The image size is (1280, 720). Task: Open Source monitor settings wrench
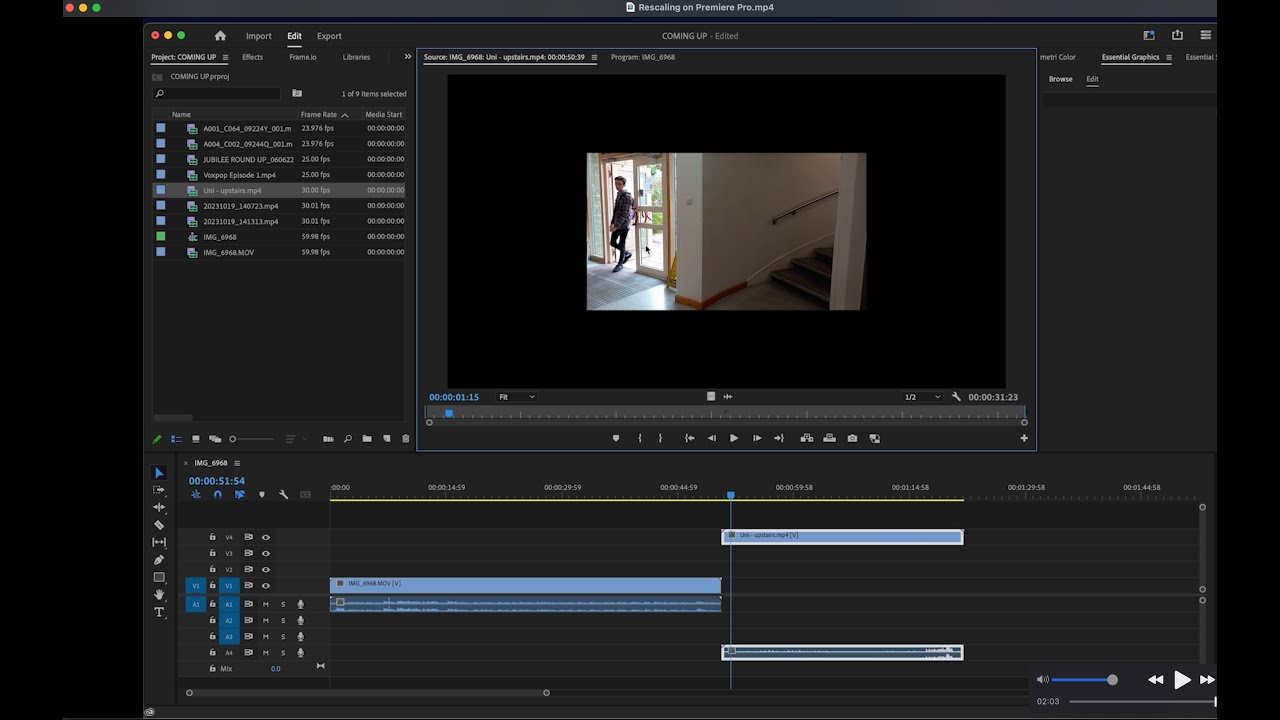[x=956, y=397]
